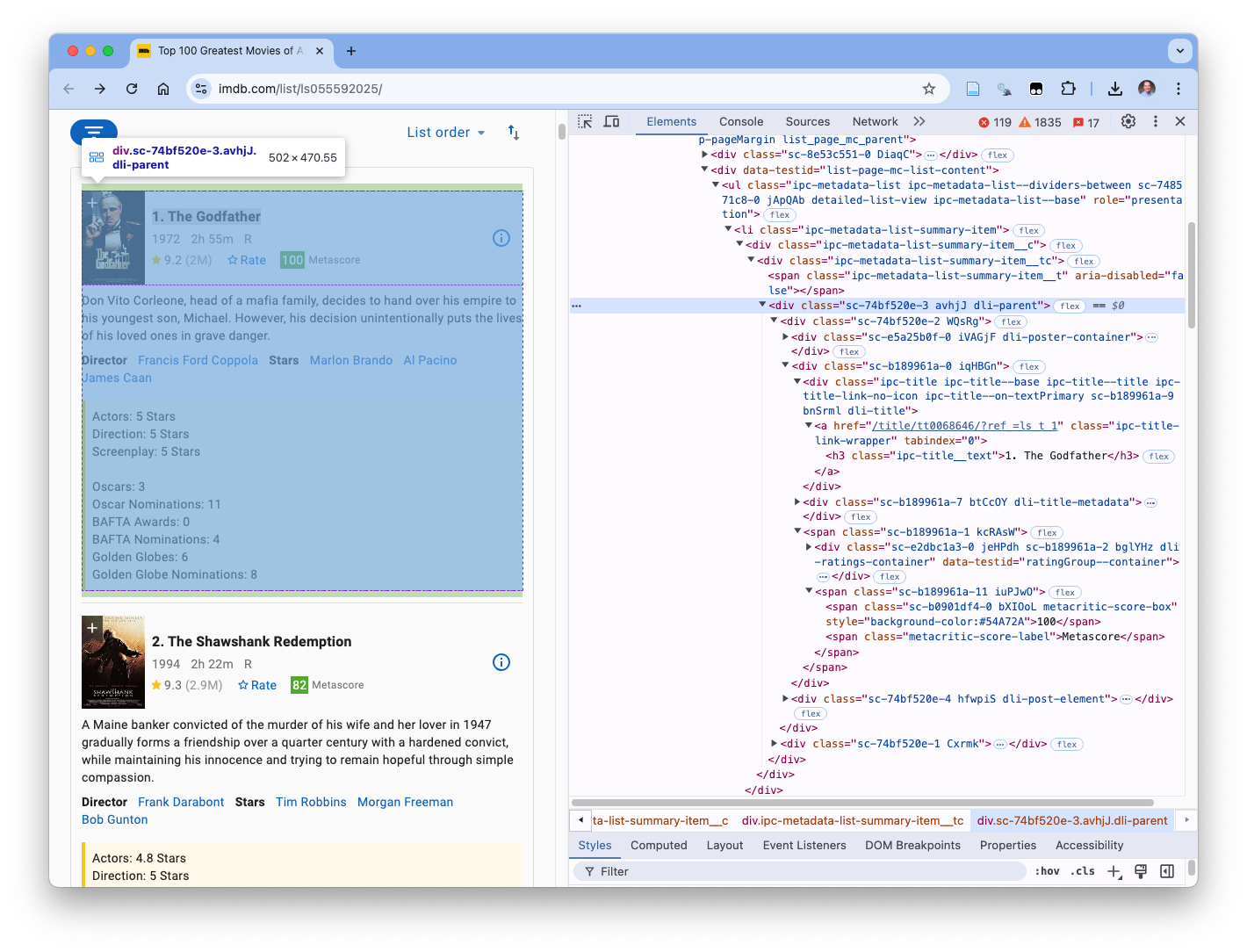The image size is (1247, 952).
Task: Open the Accessibility tab
Action: coord(1089,846)
